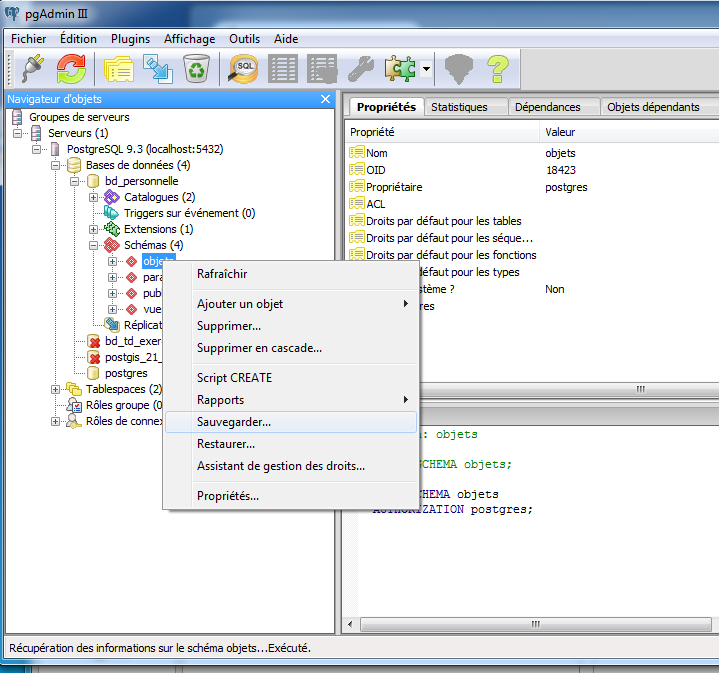Open object properties toolbar icon
719x673 pixels.
pos(119,69)
